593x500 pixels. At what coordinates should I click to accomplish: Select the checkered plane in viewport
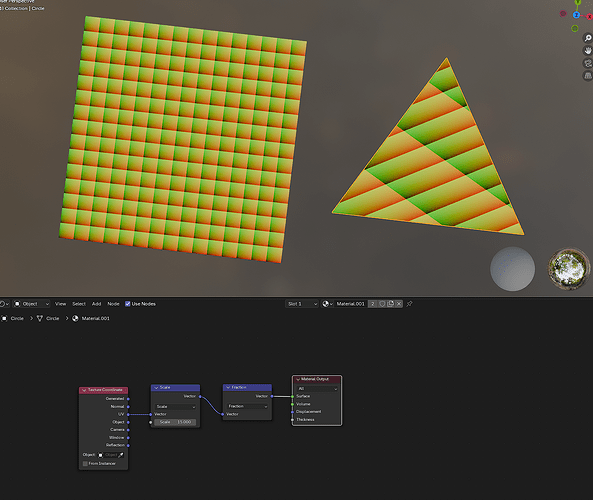pyautogui.click(x=183, y=139)
